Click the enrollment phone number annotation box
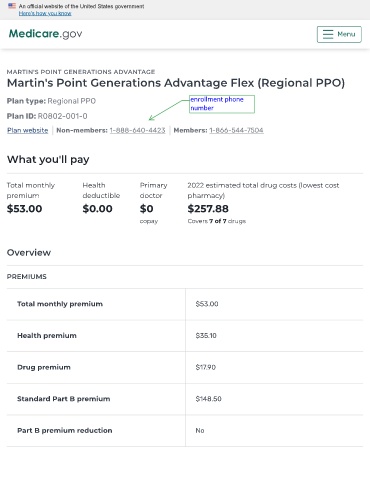Image resolution: width=370 pixels, height=480 pixels. 222,104
